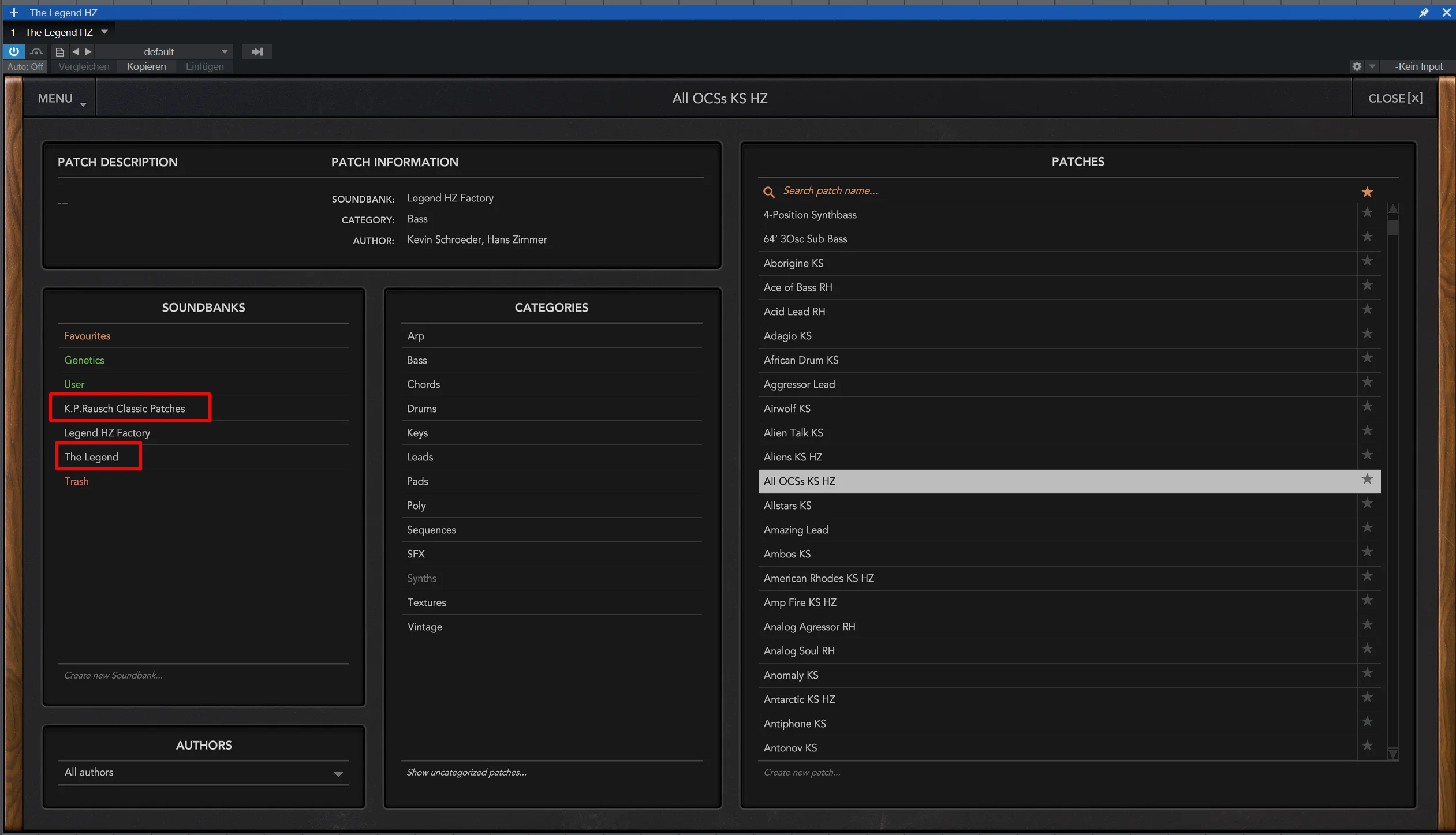
Task: Open the default preset dropdown
Action: pyautogui.click(x=165, y=52)
